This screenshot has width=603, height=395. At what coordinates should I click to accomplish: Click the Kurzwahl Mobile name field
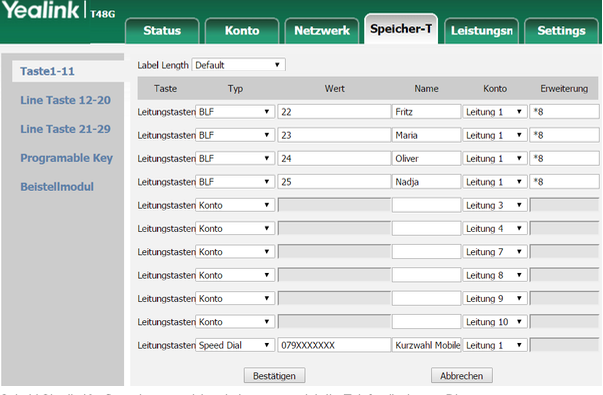click(426, 345)
